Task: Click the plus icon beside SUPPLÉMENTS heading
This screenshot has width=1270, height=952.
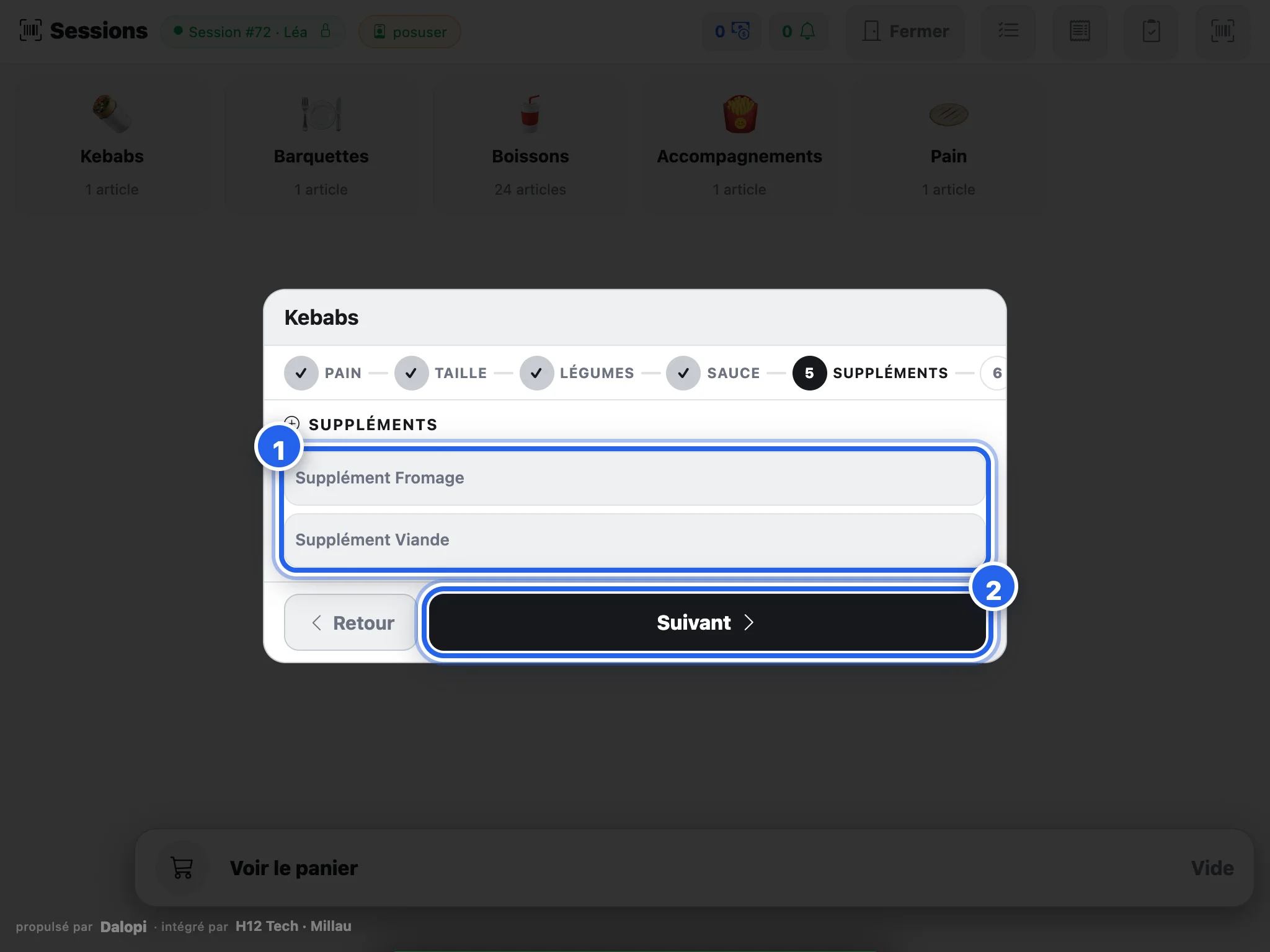Action: (x=292, y=423)
